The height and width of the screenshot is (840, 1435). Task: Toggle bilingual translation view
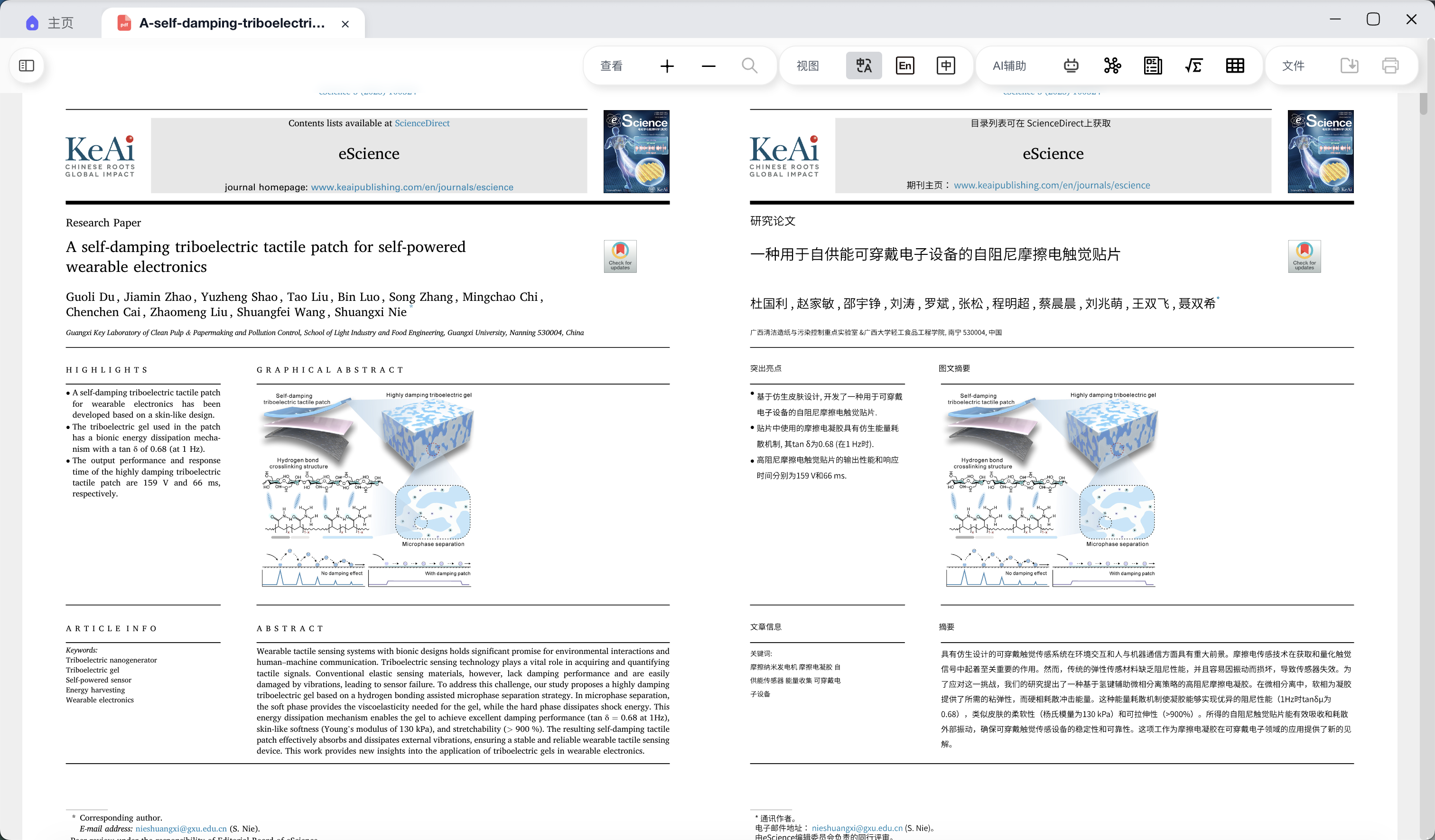click(x=863, y=66)
